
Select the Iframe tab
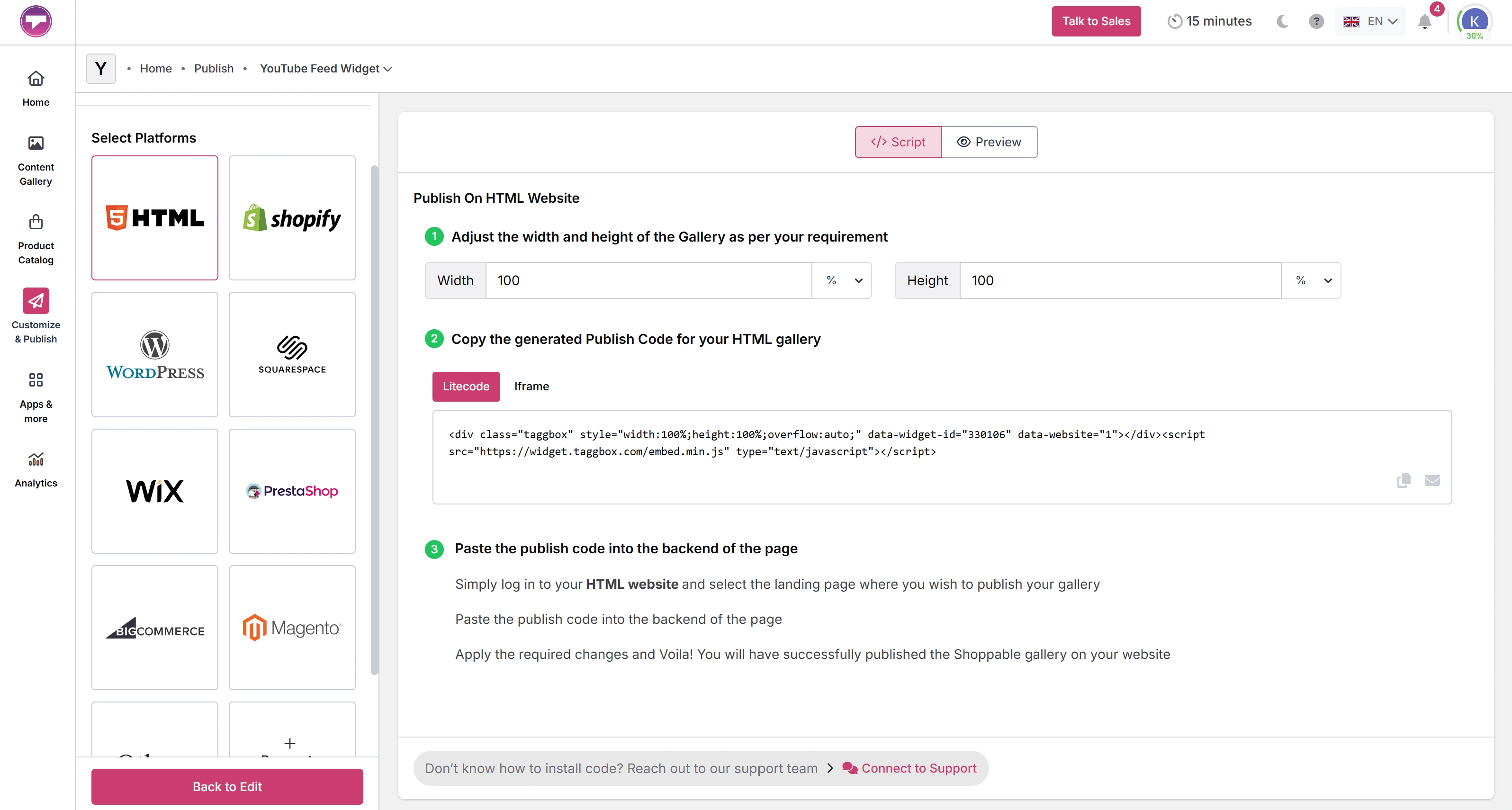[x=532, y=386]
